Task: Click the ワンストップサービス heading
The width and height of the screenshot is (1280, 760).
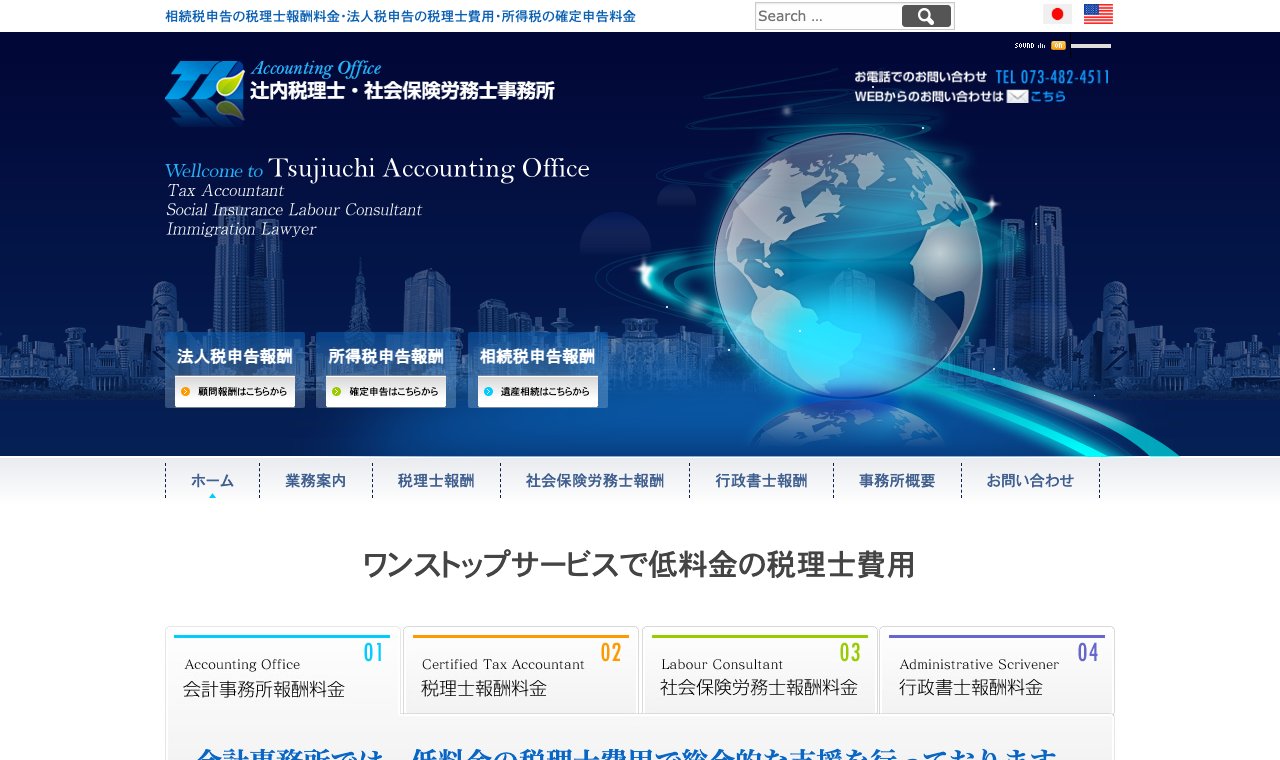Action: [x=638, y=565]
